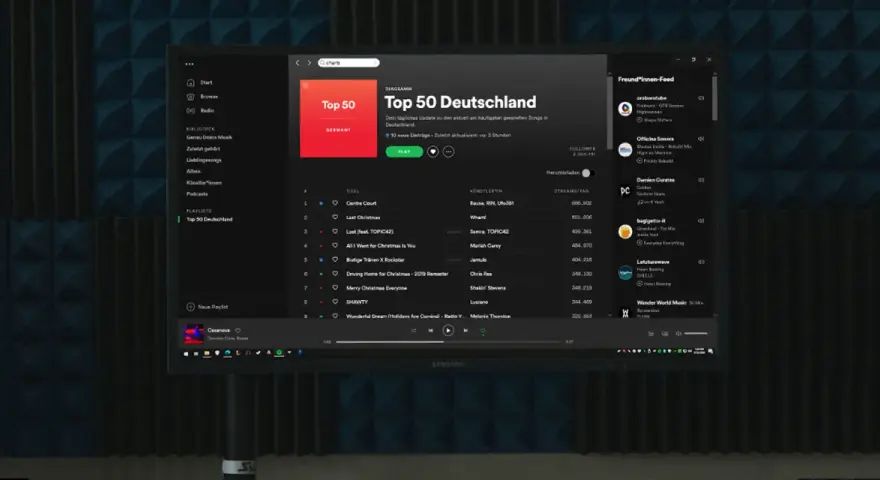880x480 pixels.
Task: Like the song Last Christmas
Action: (x=335, y=217)
